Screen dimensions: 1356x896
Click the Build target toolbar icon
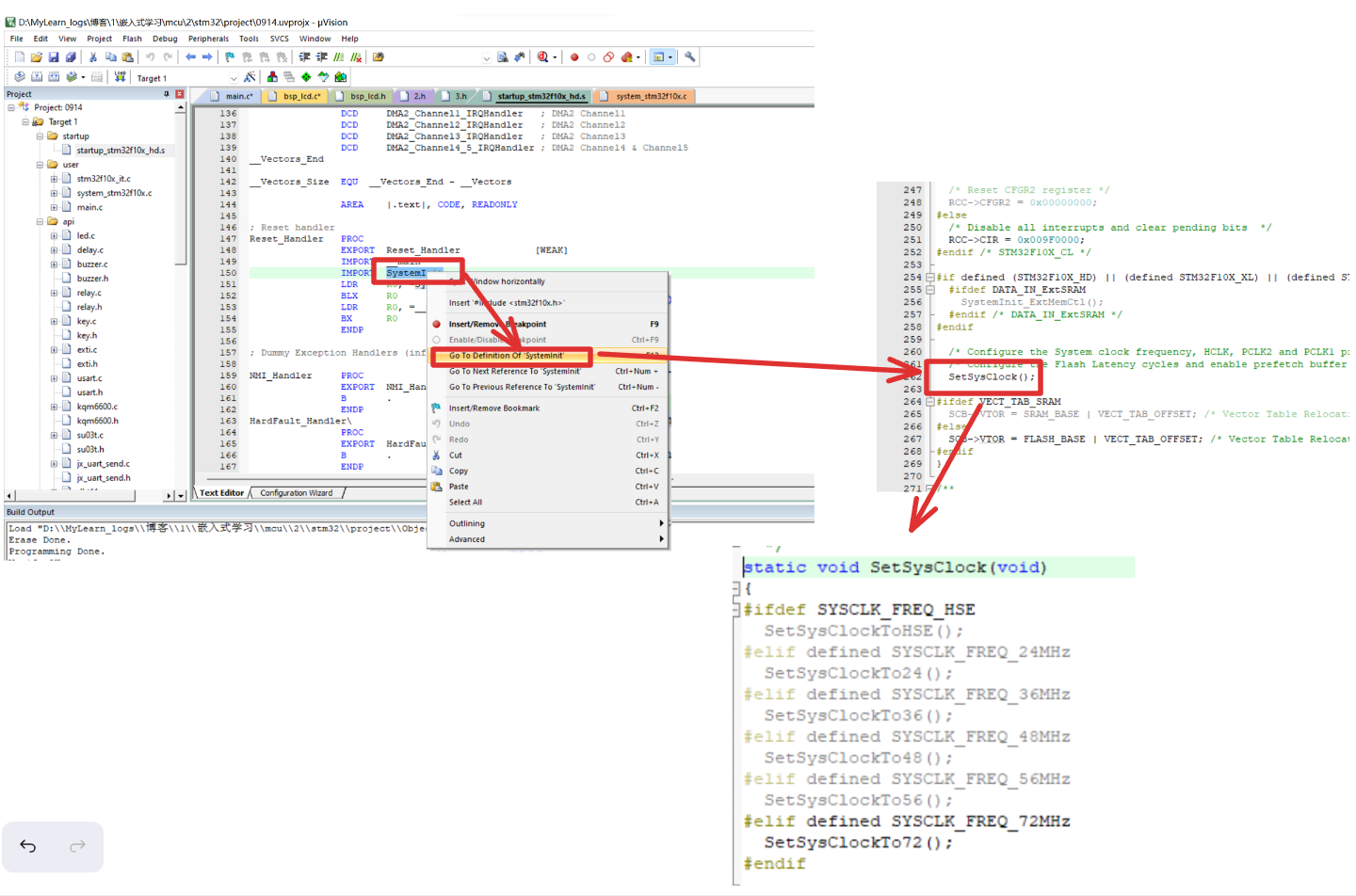[37, 77]
